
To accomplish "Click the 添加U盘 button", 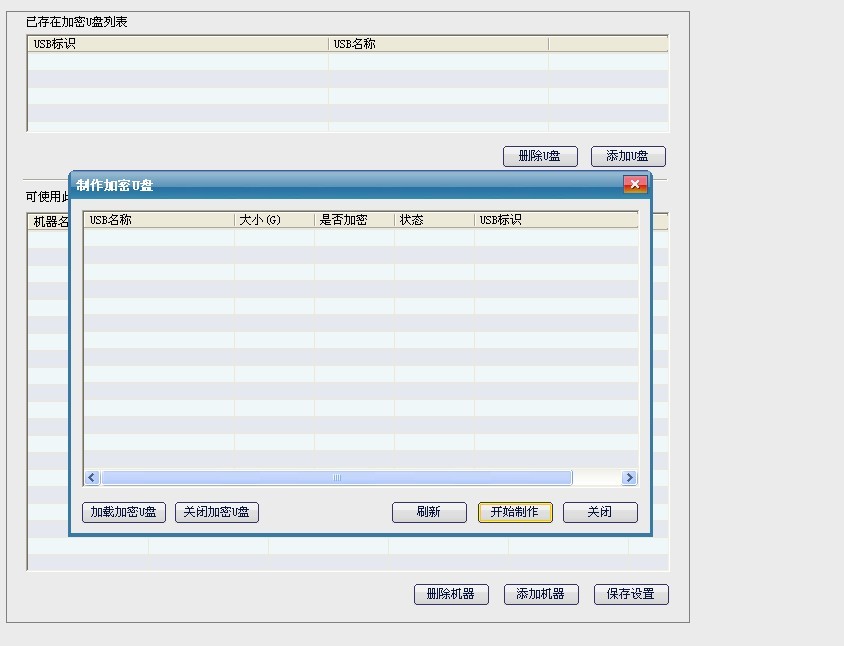I will coord(628,156).
